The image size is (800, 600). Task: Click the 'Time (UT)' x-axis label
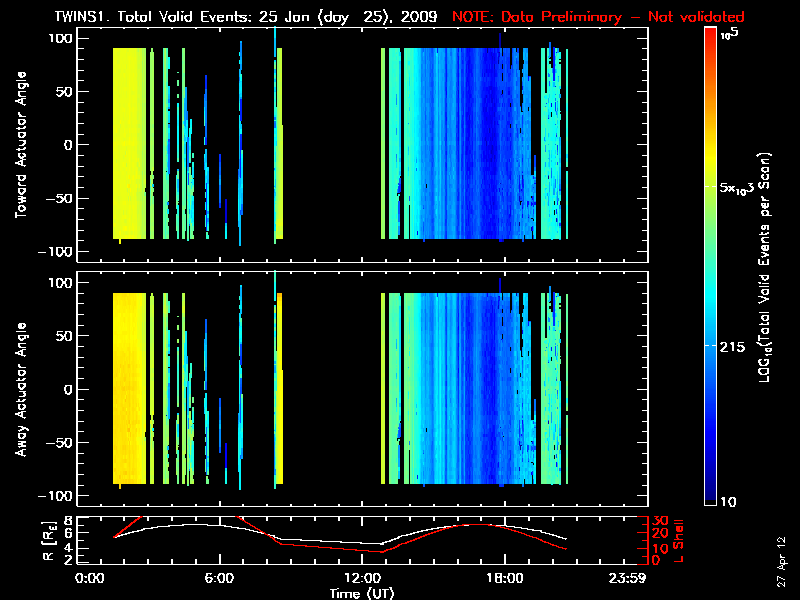tap(362, 593)
